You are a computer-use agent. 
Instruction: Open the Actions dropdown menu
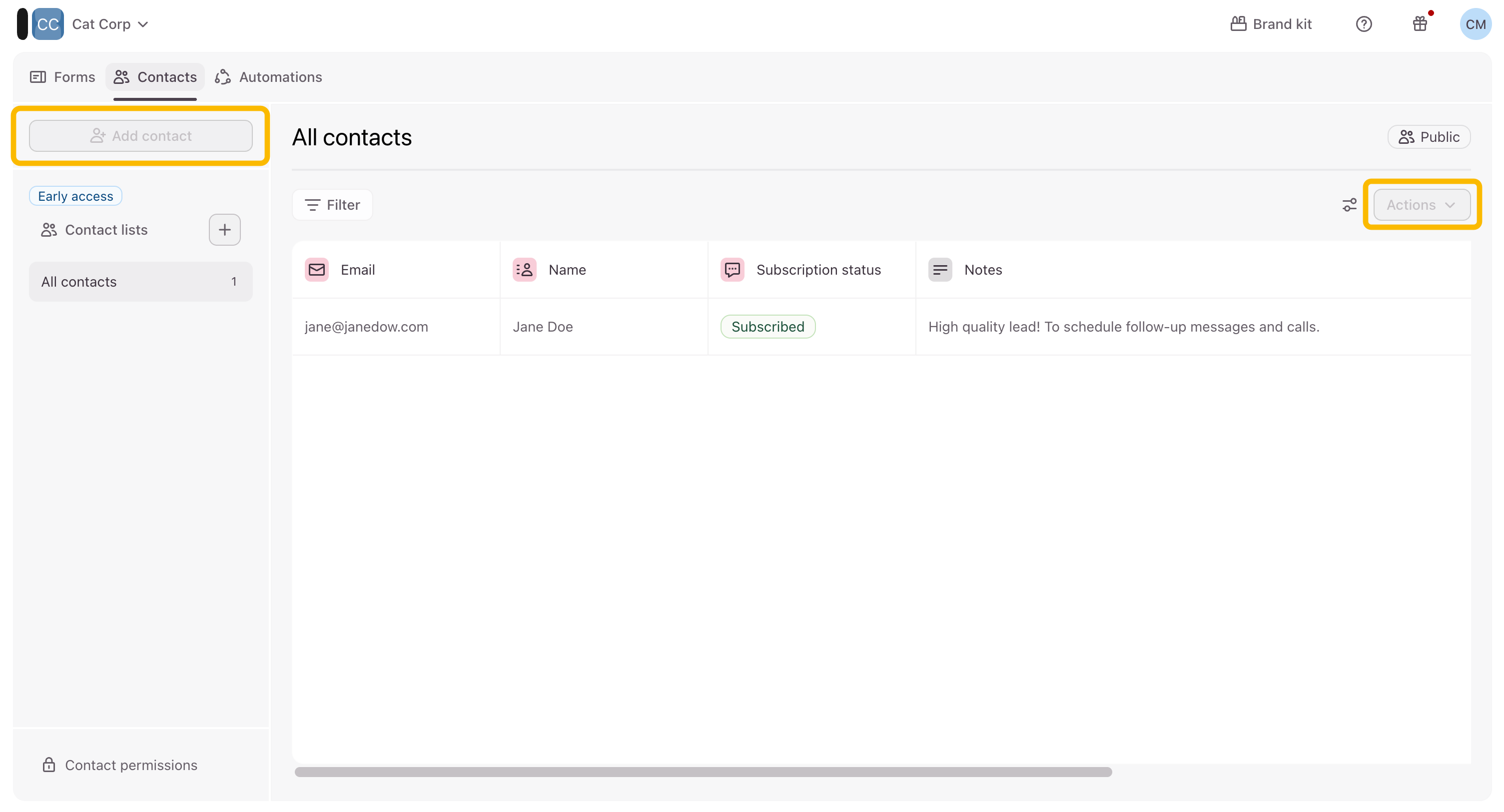point(1421,205)
